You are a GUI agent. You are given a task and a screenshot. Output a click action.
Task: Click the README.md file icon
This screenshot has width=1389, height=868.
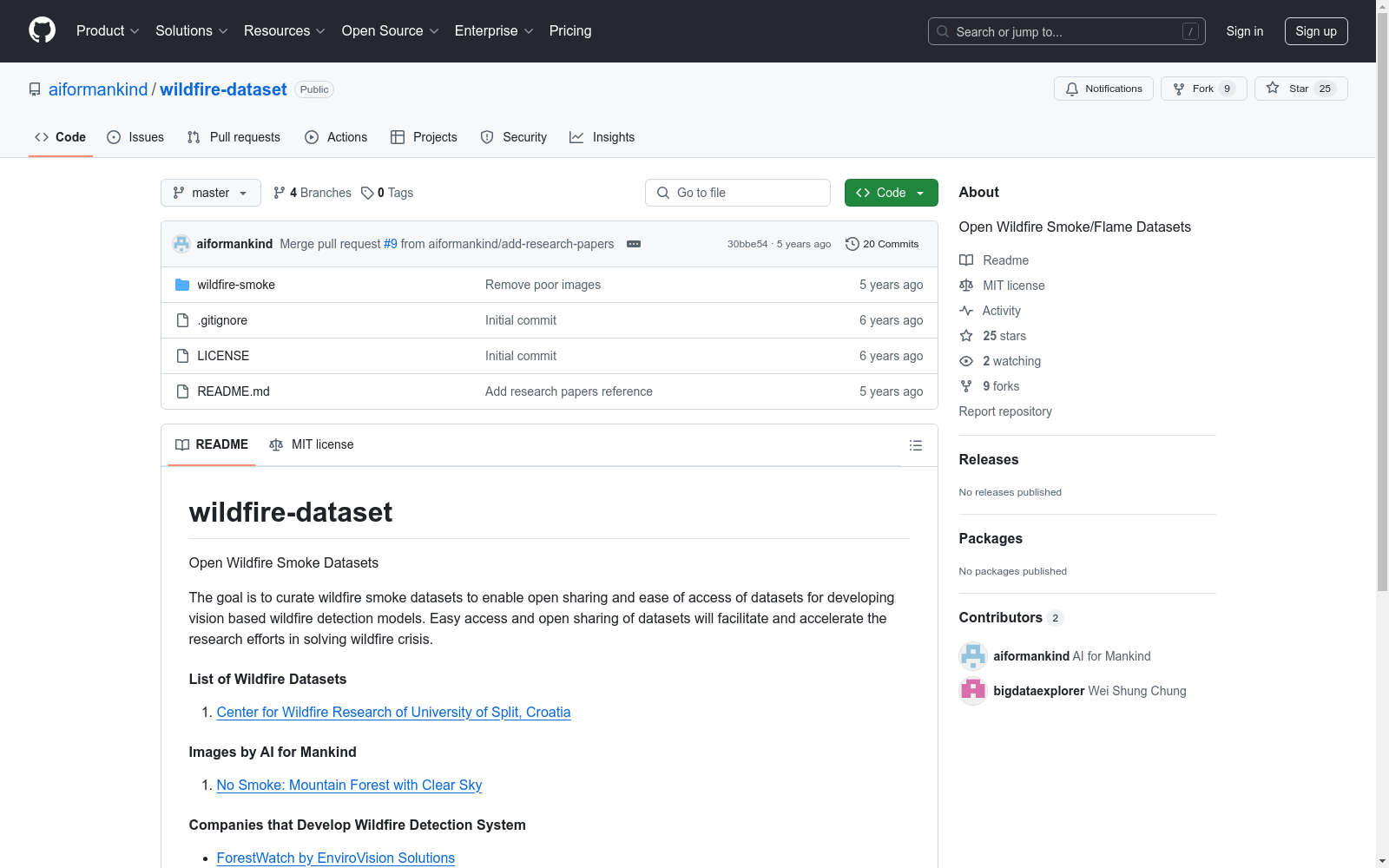182,391
